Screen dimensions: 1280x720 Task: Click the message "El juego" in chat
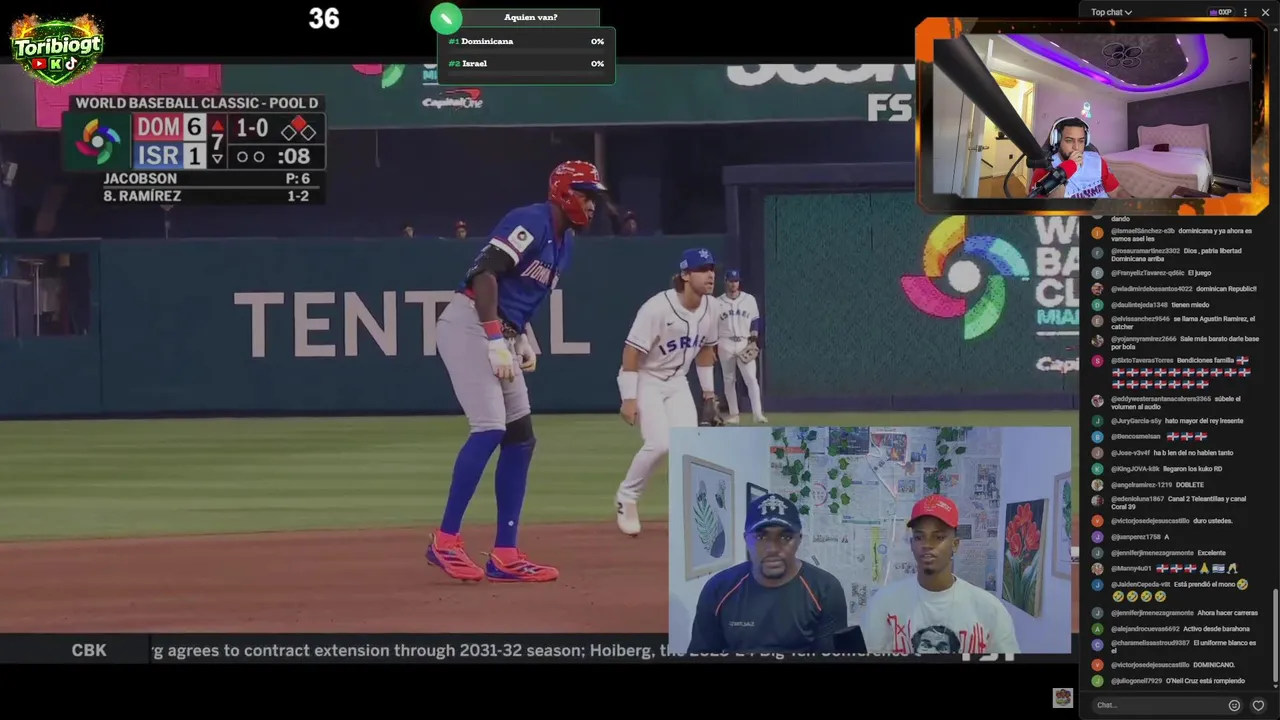point(1199,273)
